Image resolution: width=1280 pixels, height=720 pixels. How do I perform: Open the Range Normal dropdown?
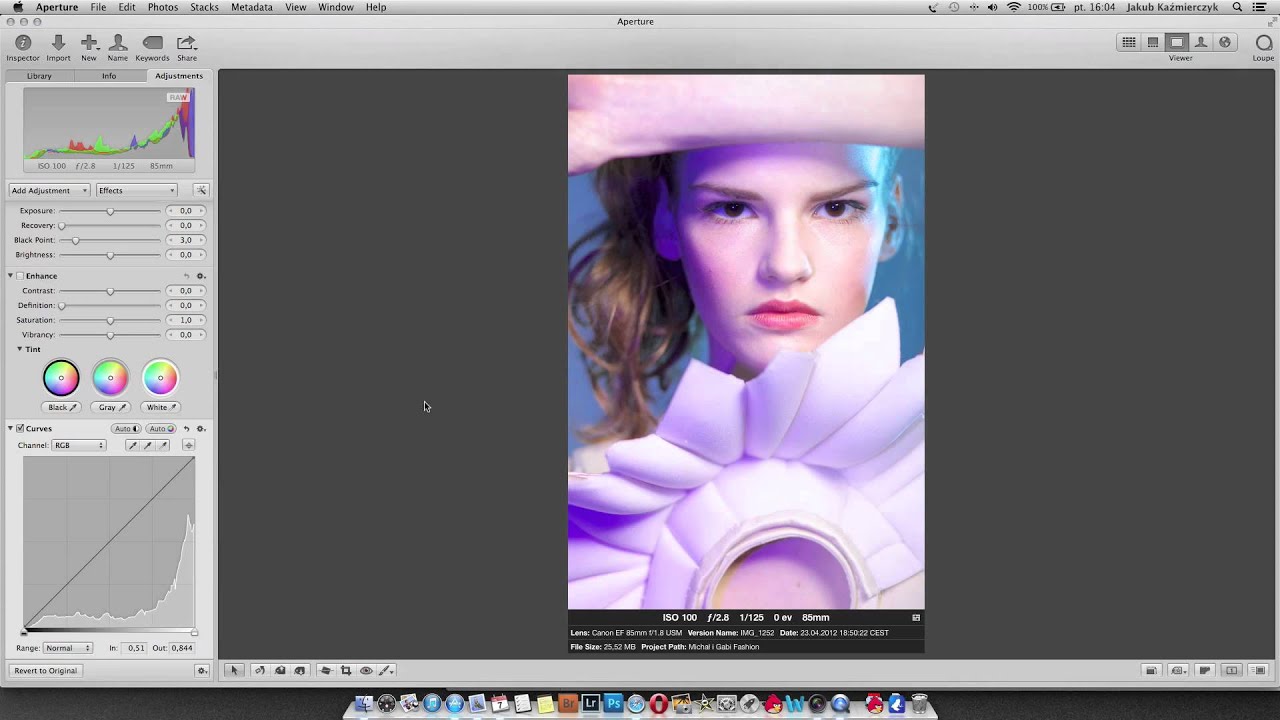(x=68, y=648)
